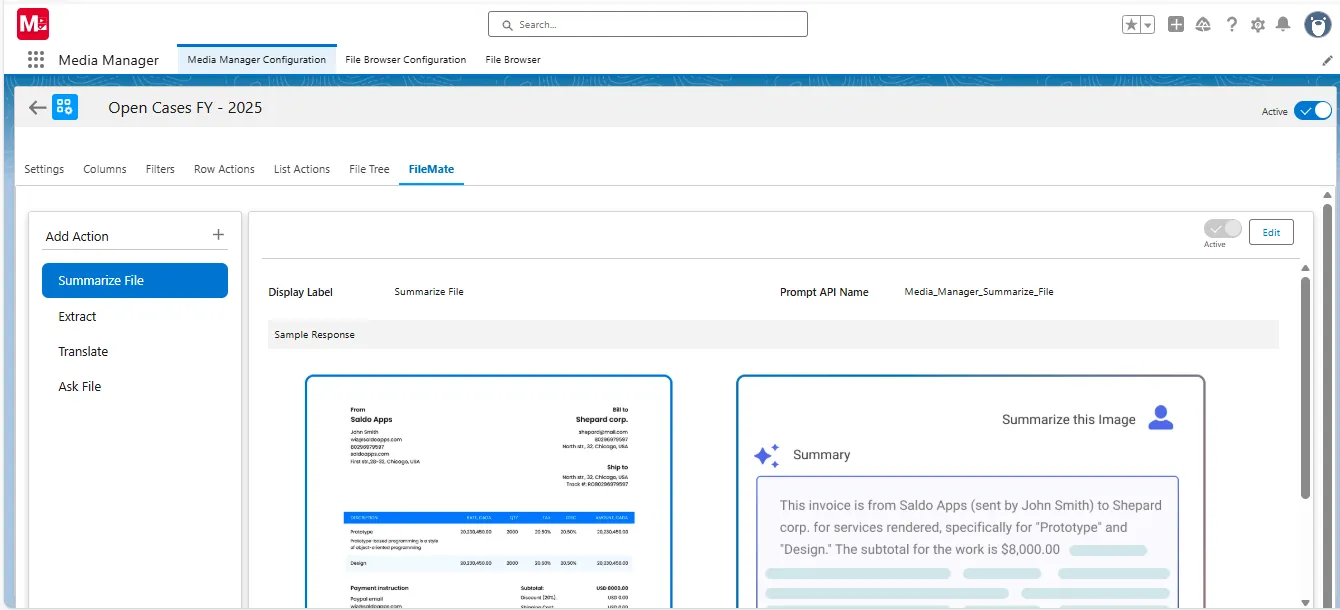
Task: Open the Help question mark icon
Action: pyautogui.click(x=1232, y=25)
